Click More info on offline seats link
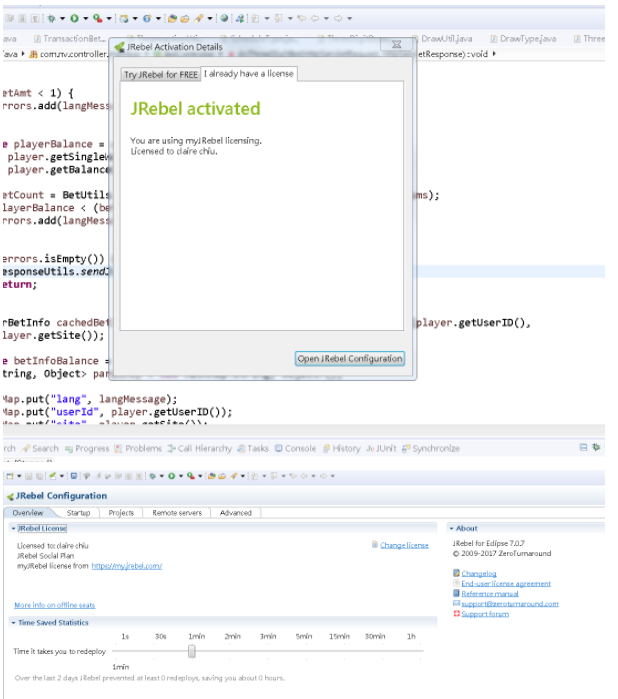The height and width of the screenshot is (699, 618). [x=54, y=605]
